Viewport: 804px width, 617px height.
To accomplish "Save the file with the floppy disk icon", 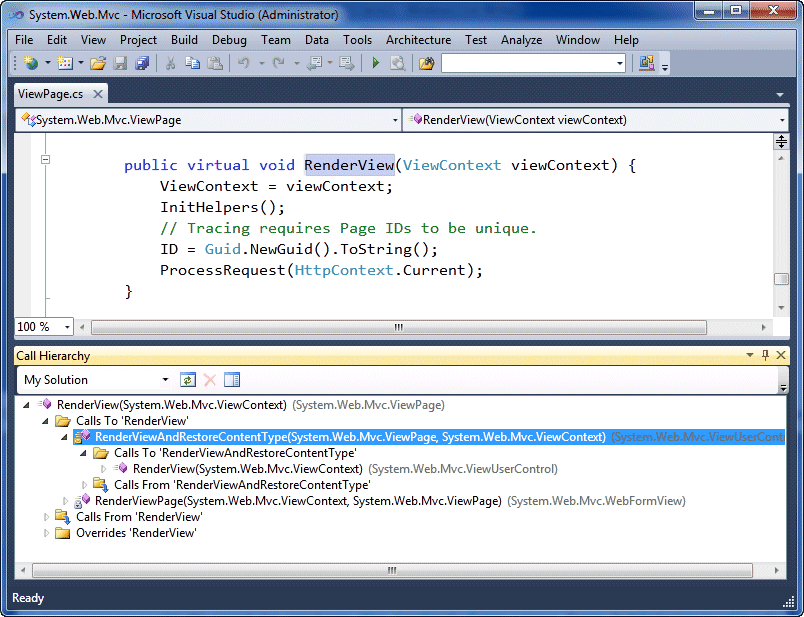I will pyautogui.click(x=120, y=63).
